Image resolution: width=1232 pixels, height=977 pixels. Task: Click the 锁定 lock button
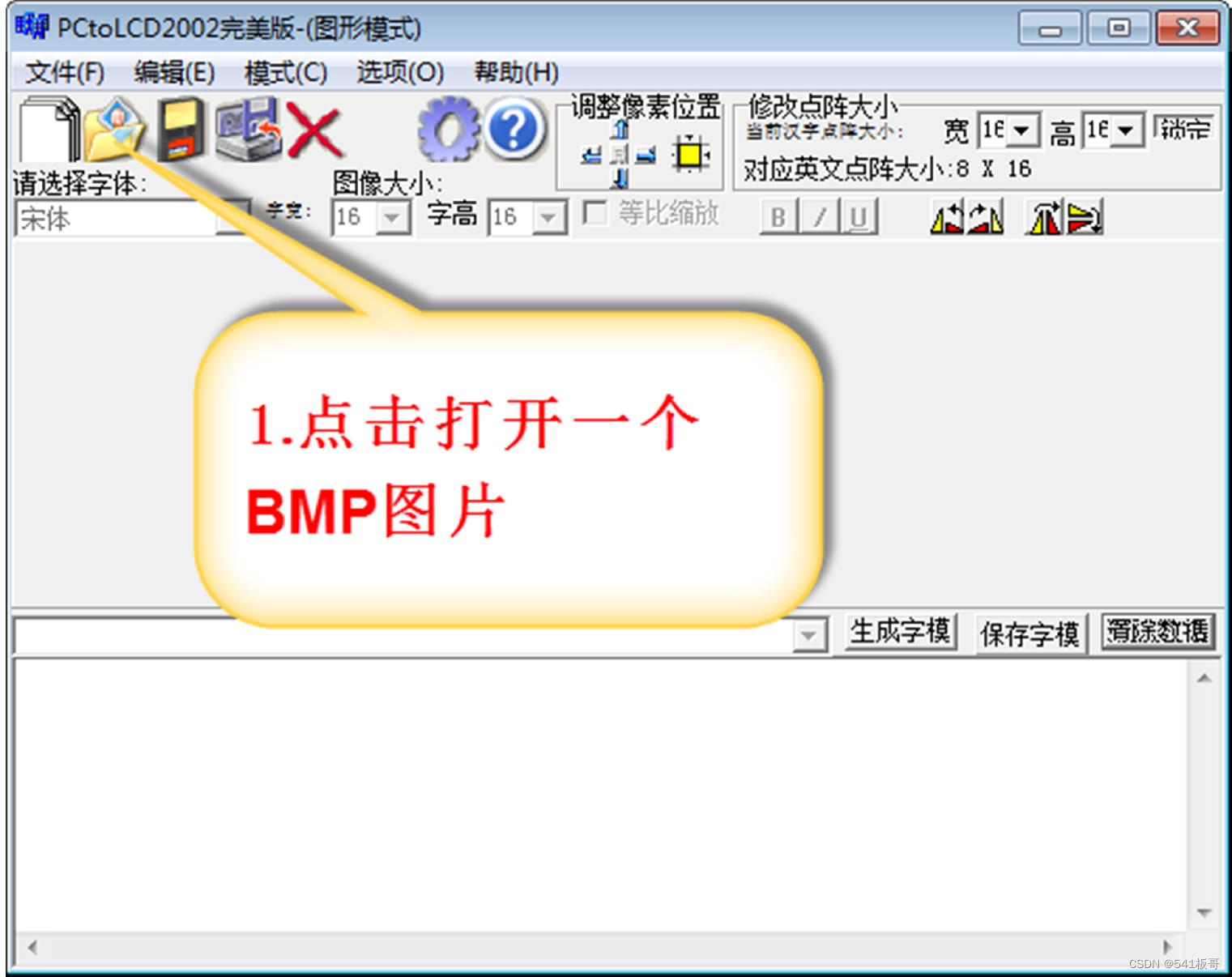point(1184,129)
